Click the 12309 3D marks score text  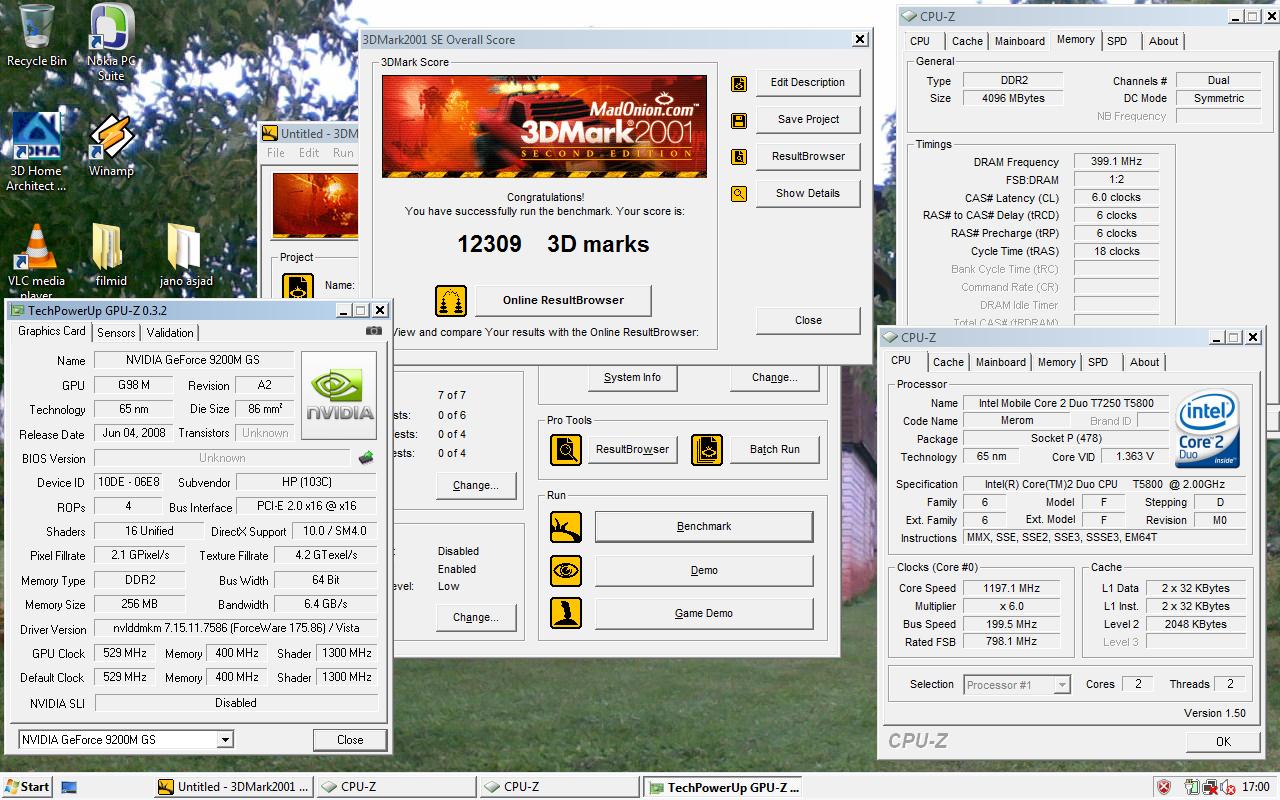(x=553, y=244)
